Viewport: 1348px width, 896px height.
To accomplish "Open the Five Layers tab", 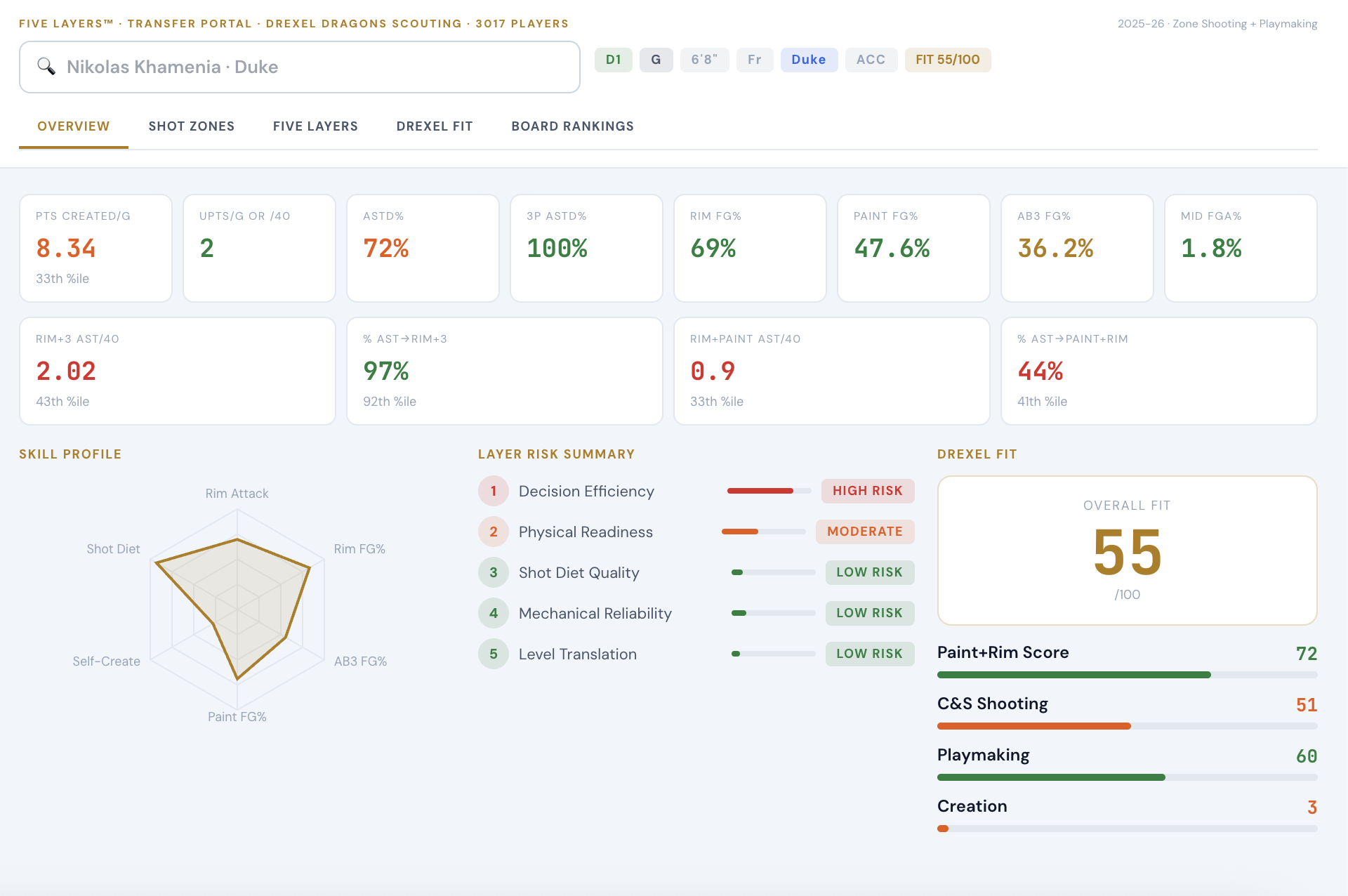I will click(315, 126).
